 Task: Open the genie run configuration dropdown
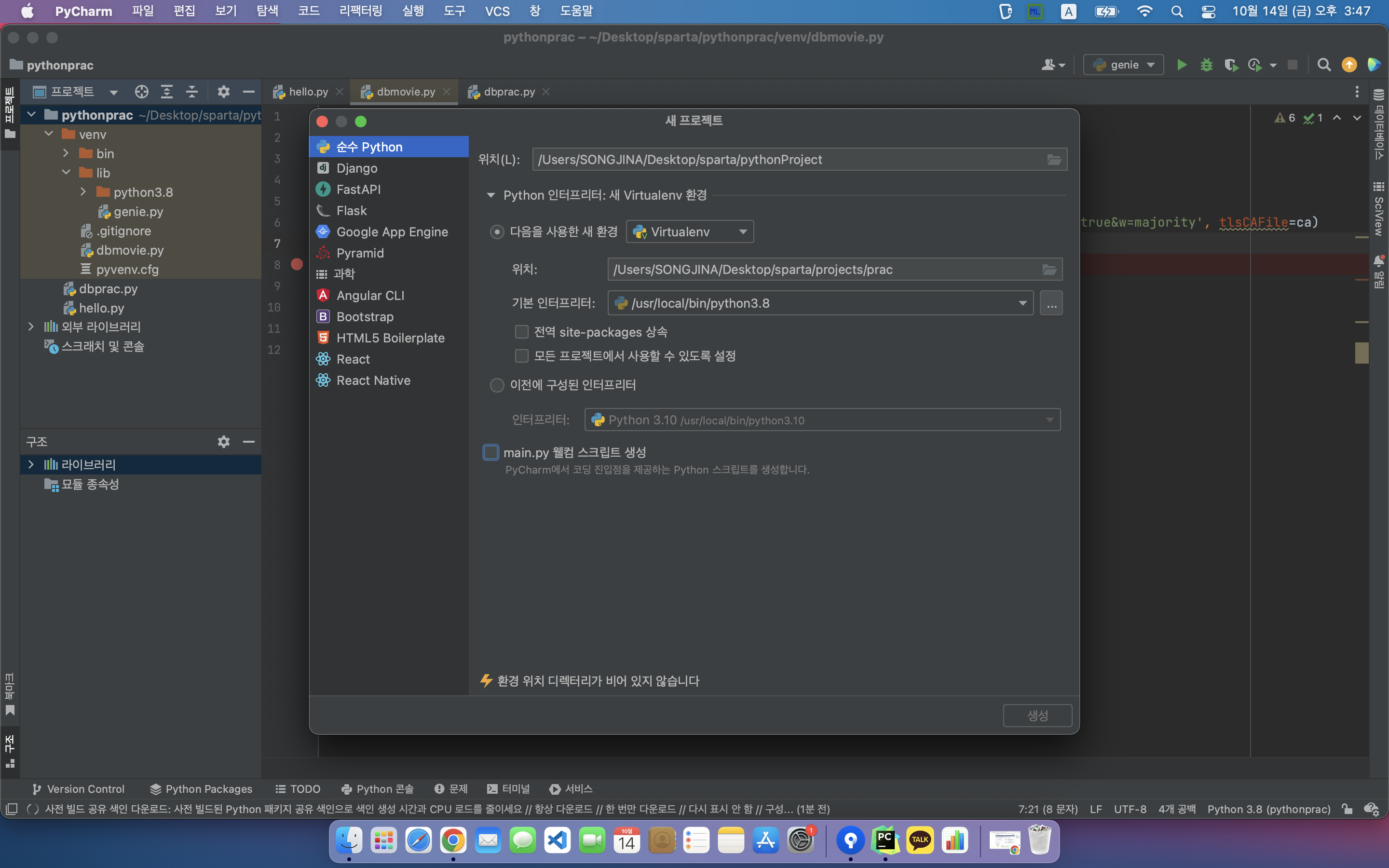(x=1123, y=65)
